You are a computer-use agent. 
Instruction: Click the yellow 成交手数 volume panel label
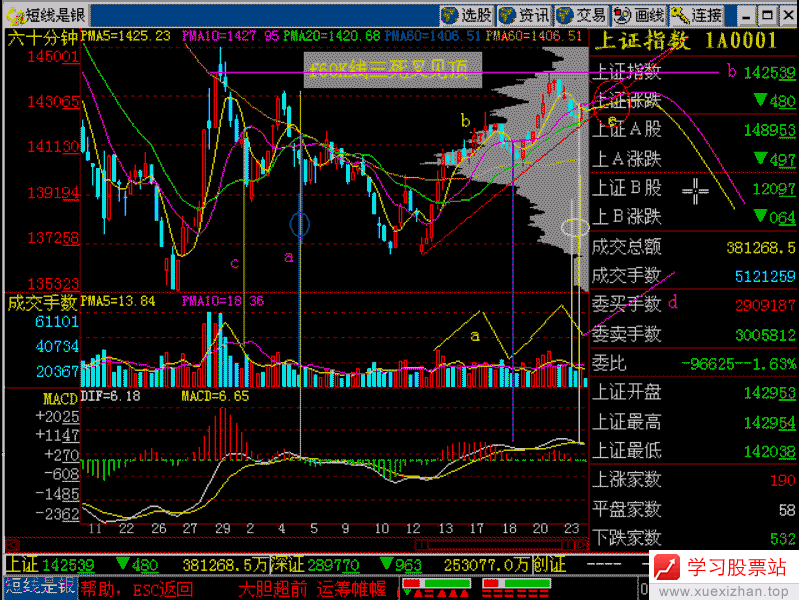[x=42, y=303]
